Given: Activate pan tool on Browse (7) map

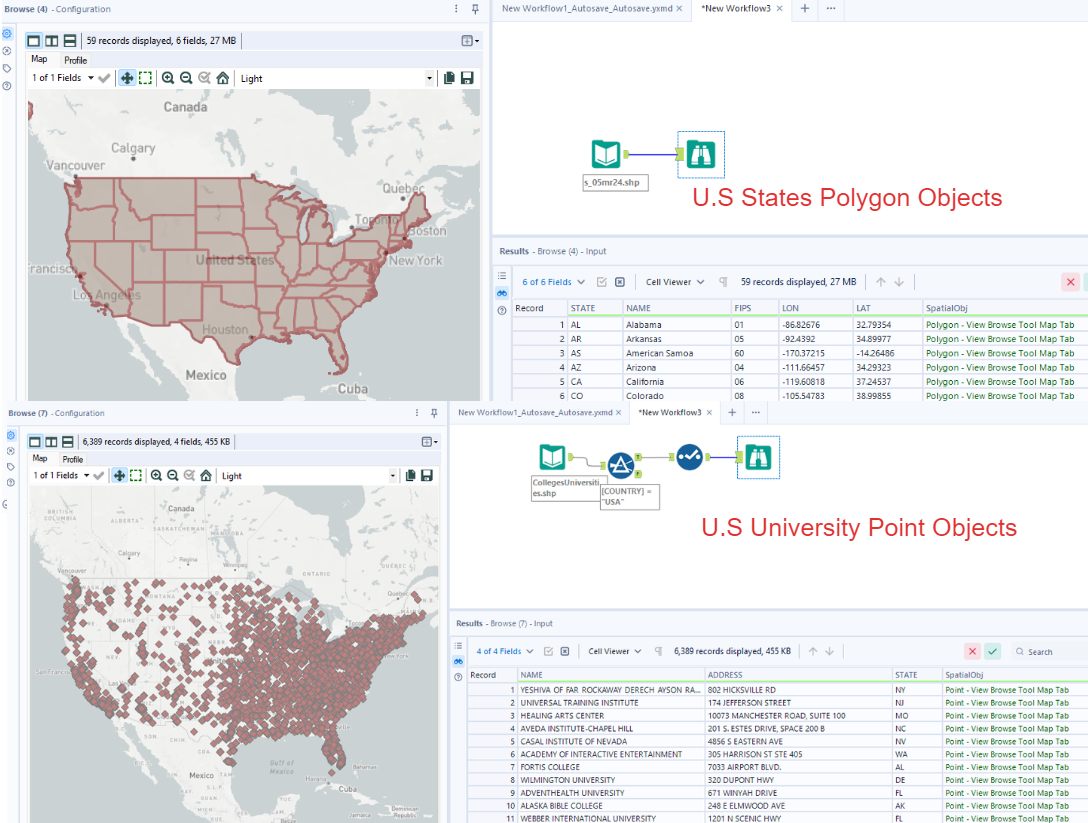Looking at the screenshot, I should [119, 475].
